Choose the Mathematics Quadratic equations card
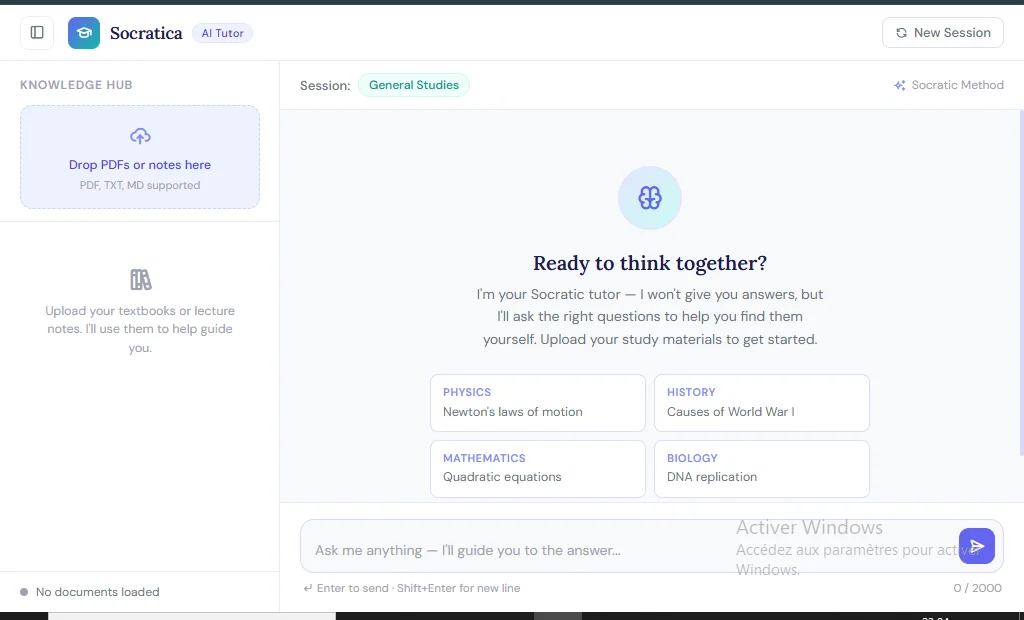Screen dimensions: 1024x620 coord(537,468)
